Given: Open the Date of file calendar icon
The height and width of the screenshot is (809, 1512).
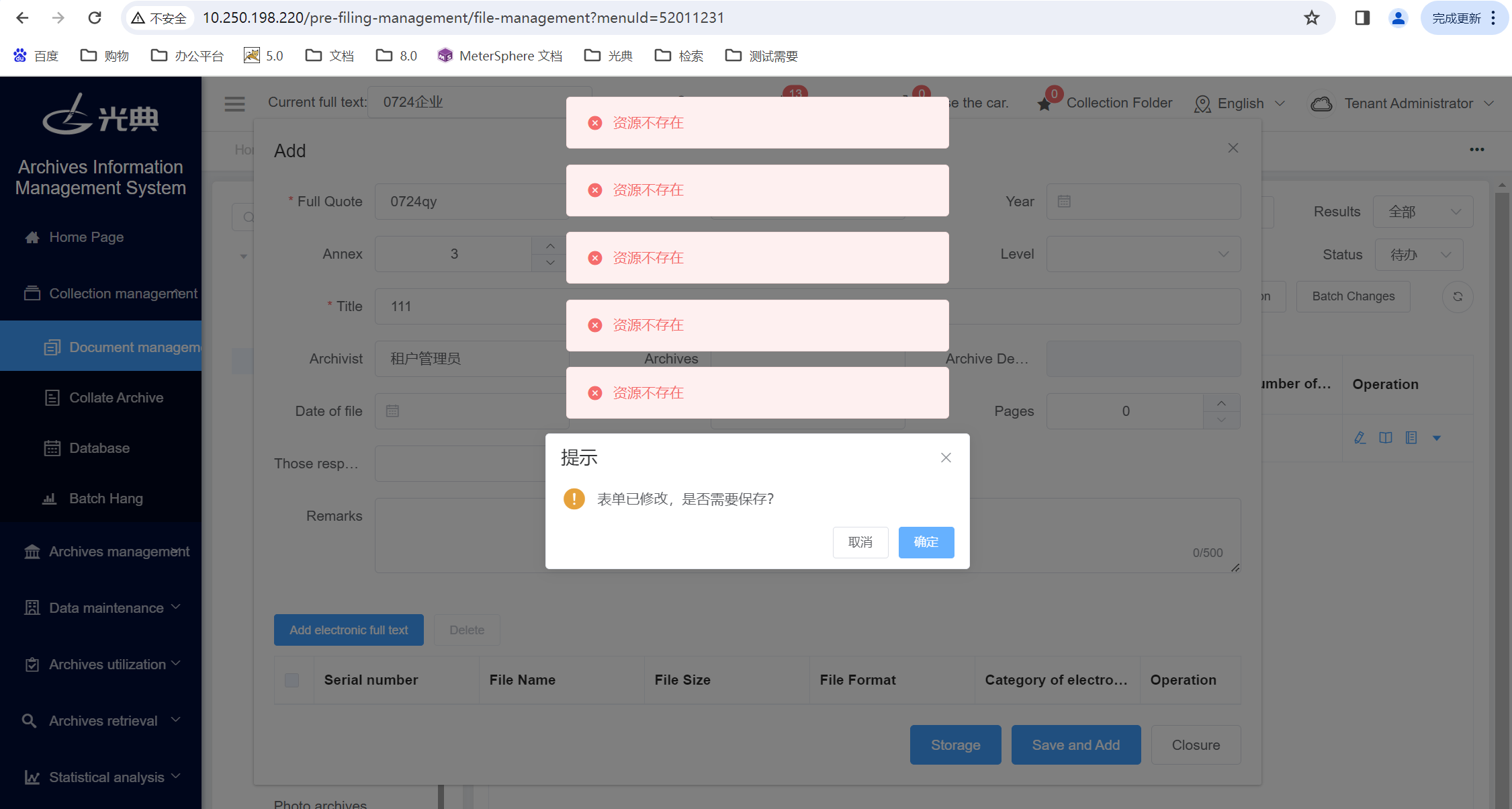Looking at the screenshot, I should pyautogui.click(x=393, y=411).
